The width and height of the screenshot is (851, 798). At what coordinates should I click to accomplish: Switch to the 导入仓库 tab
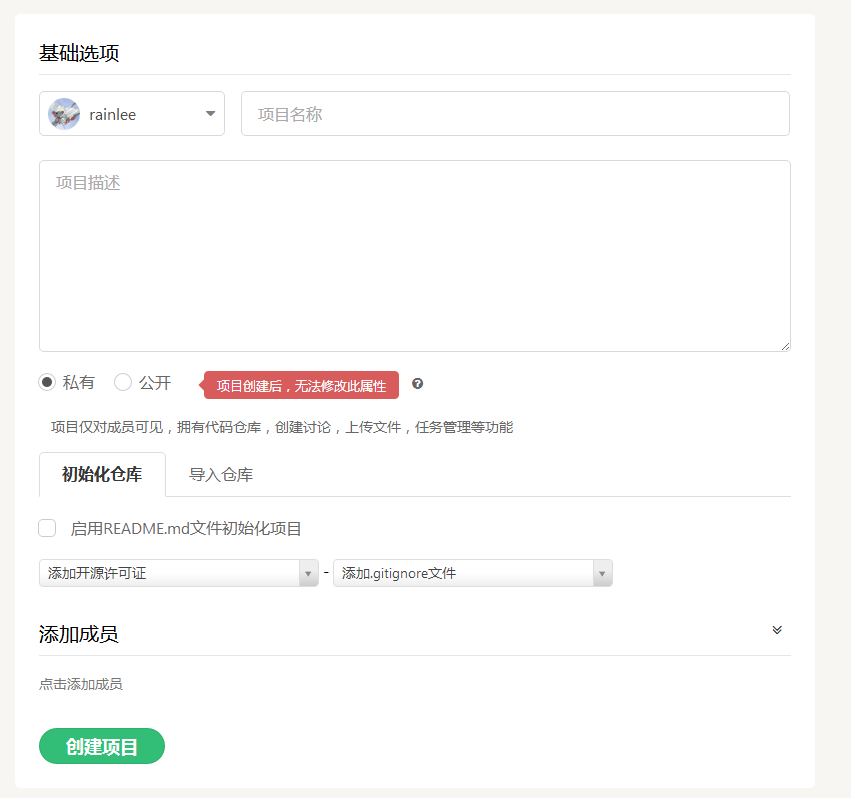[221, 475]
